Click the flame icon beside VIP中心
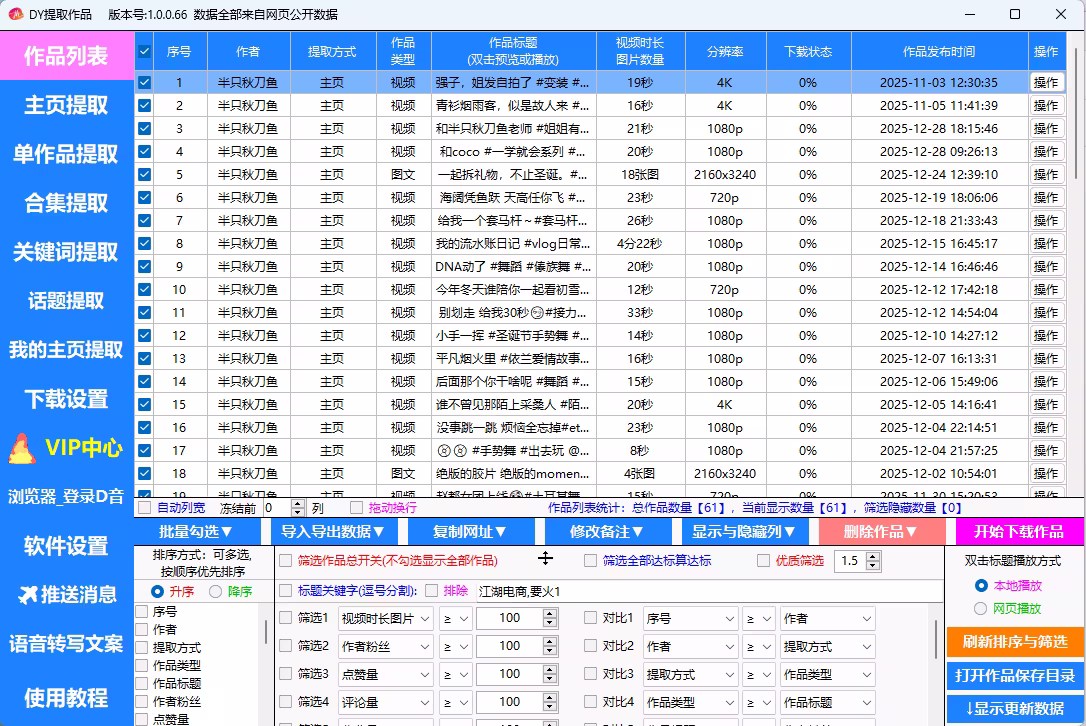 pos(22,447)
